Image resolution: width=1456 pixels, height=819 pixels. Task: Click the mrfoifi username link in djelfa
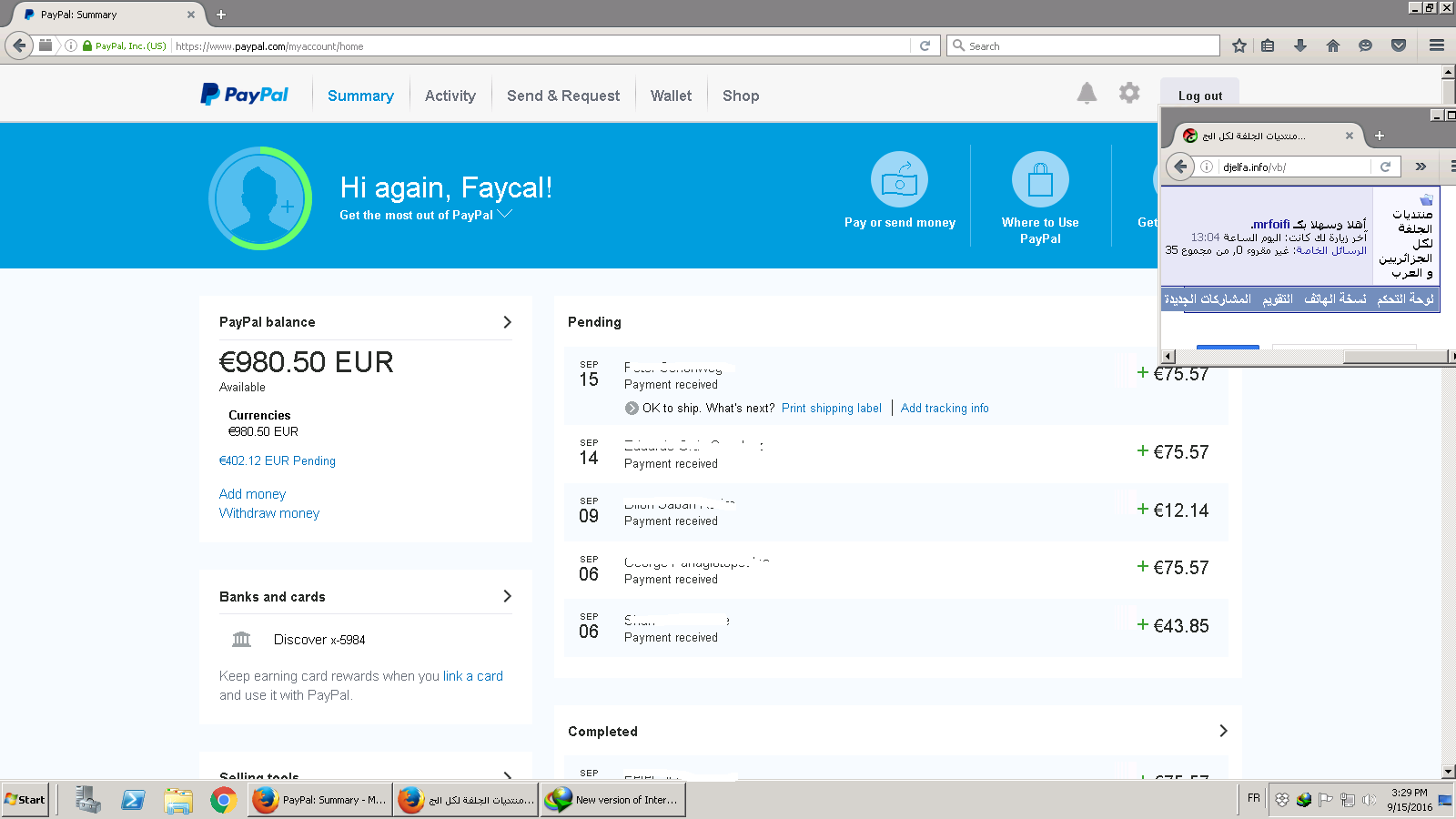(1270, 224)
